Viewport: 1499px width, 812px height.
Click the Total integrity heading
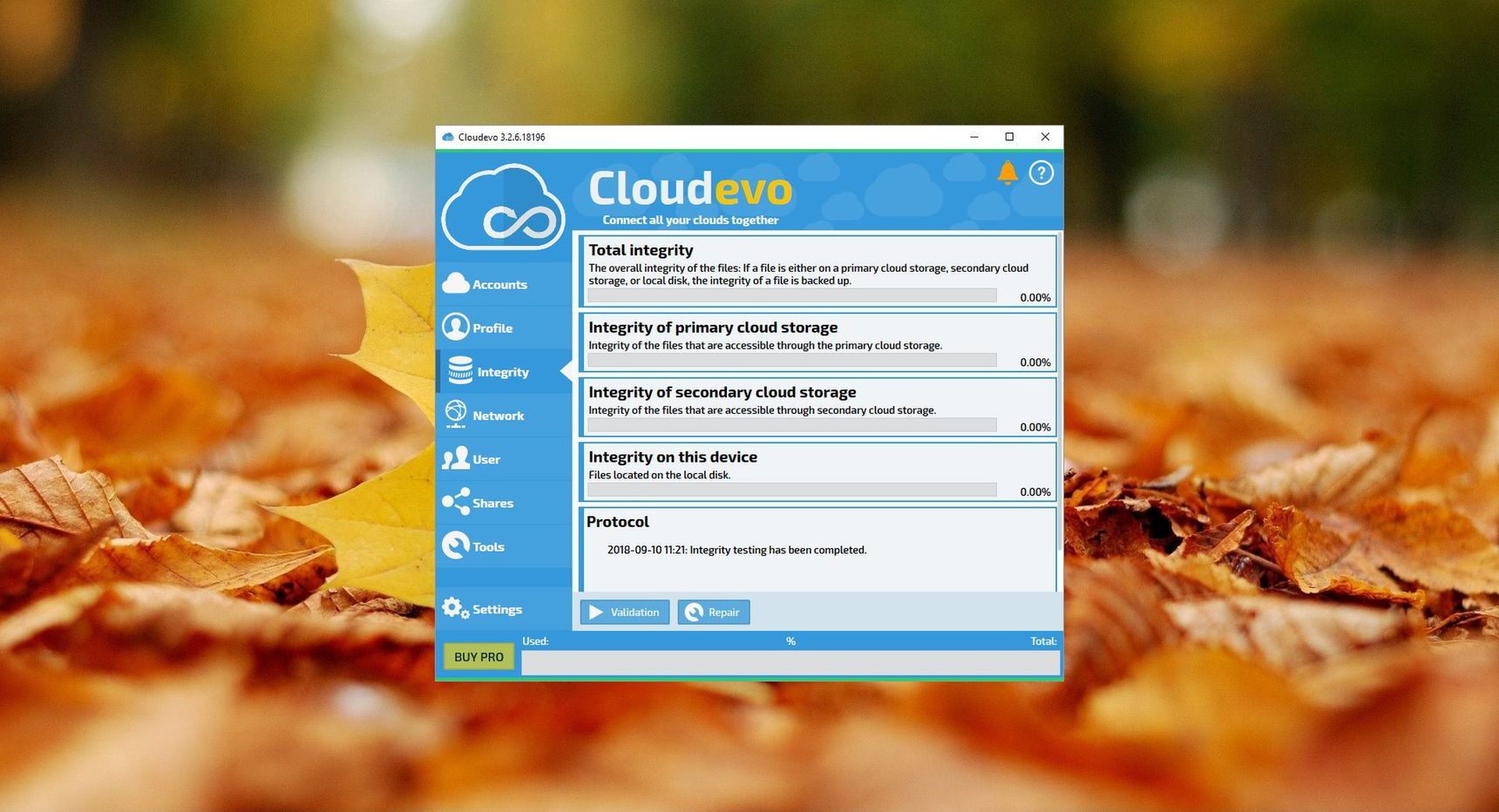click(x=641, y=250)
